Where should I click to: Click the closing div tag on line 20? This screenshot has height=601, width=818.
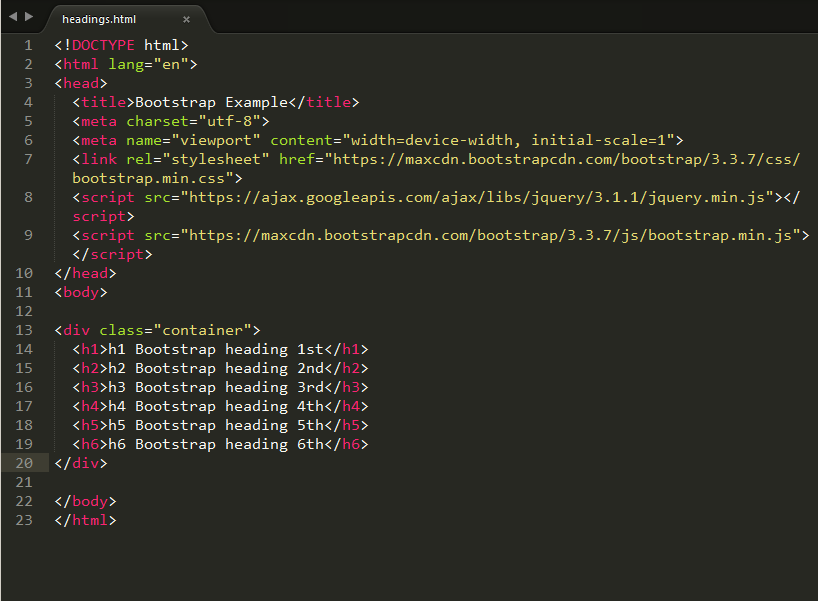81,463
